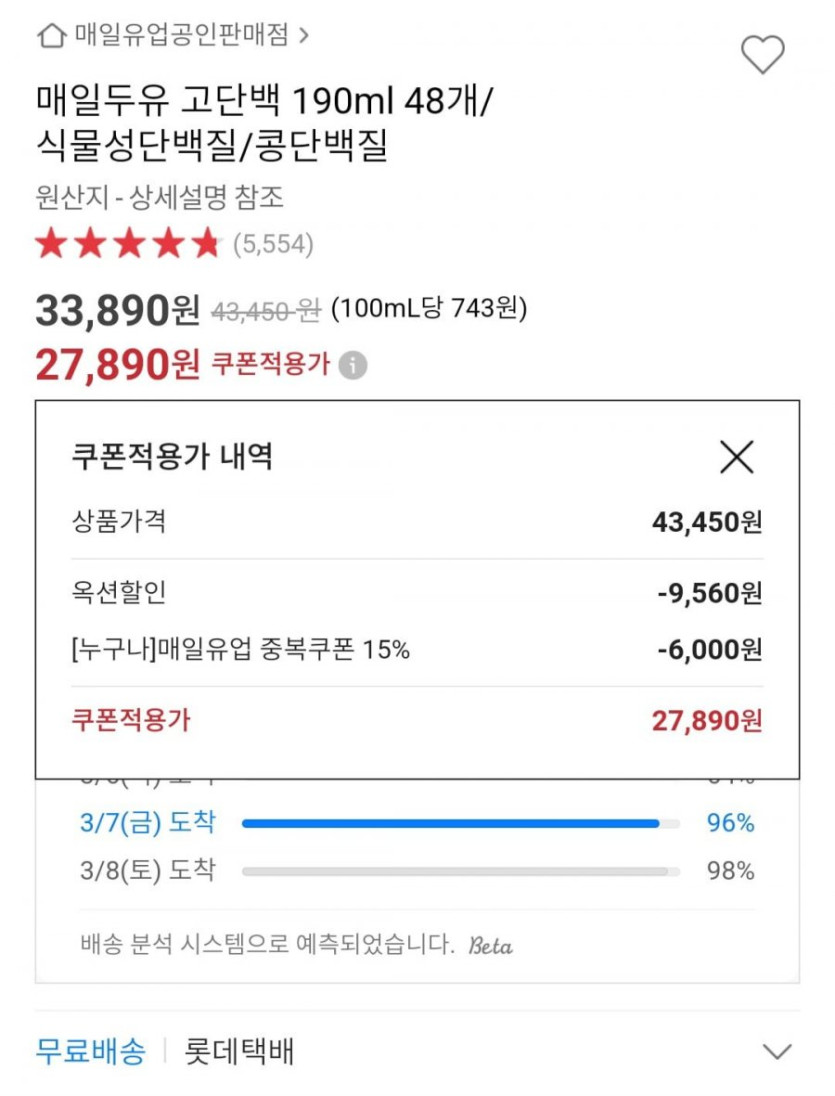Click the red star rating icons

pos(127,243)
